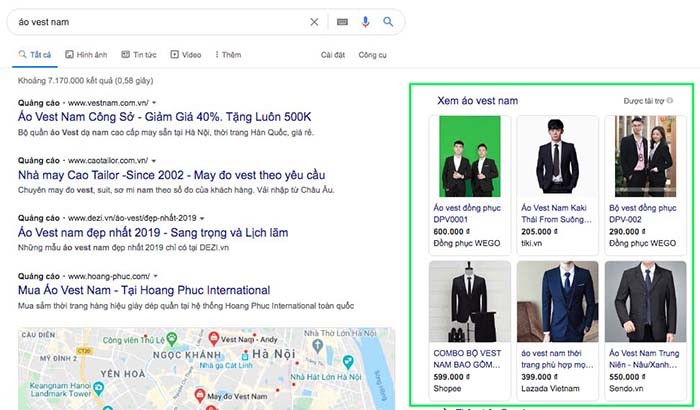Click the COMBO BỘ VEST NAM BAO GỒM title
The image size is (700, 410).
[x=467, y=359]
